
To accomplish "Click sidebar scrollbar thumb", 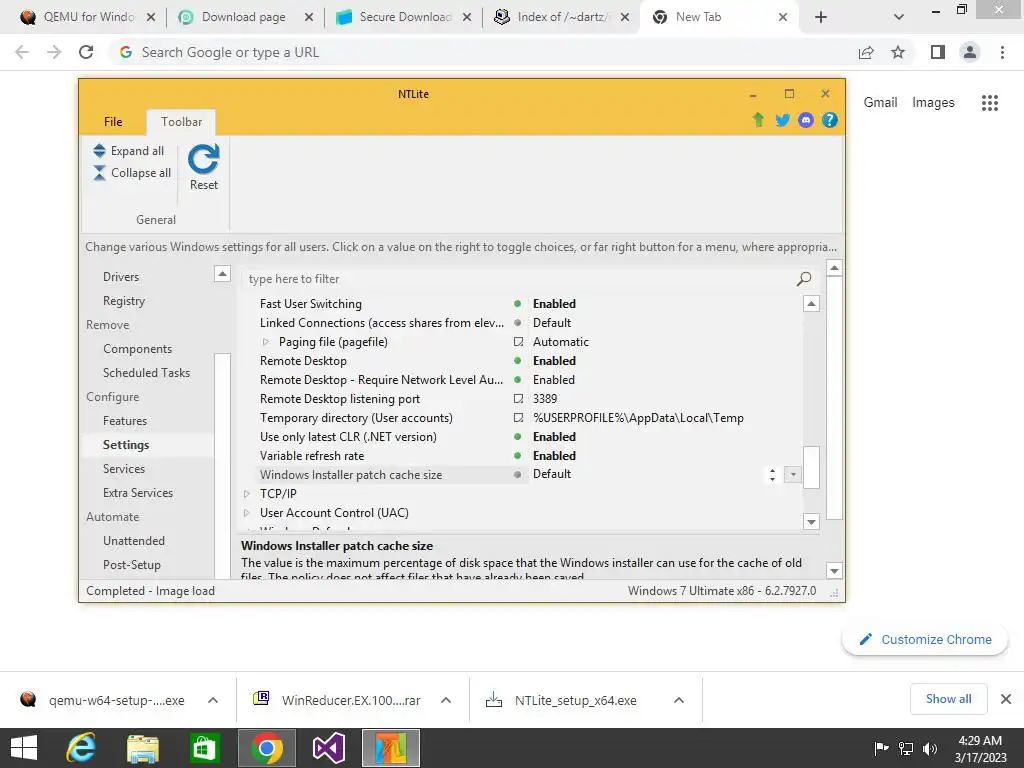I will [x=222, y=466].
